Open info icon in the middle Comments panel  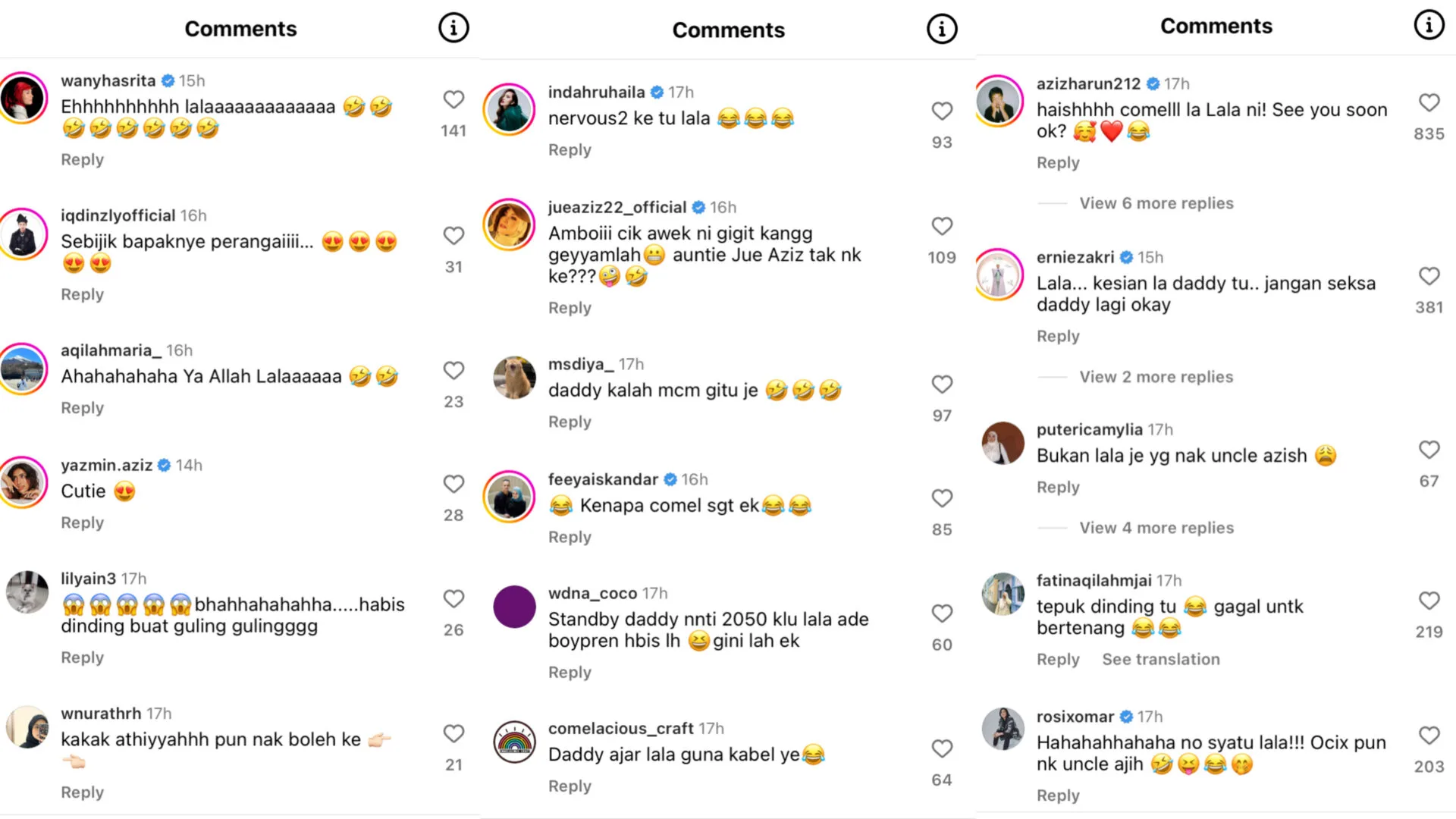[x=942, y=30]
